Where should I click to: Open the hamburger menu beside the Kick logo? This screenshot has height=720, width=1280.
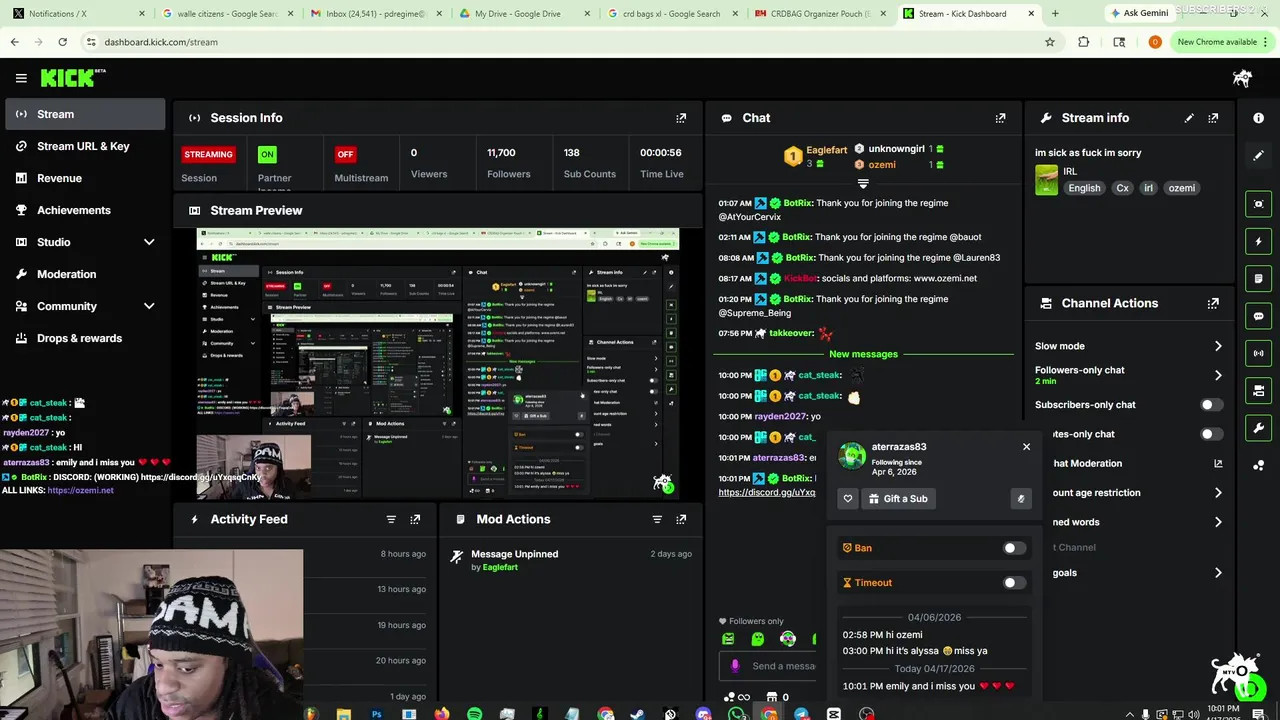(21, 78)
